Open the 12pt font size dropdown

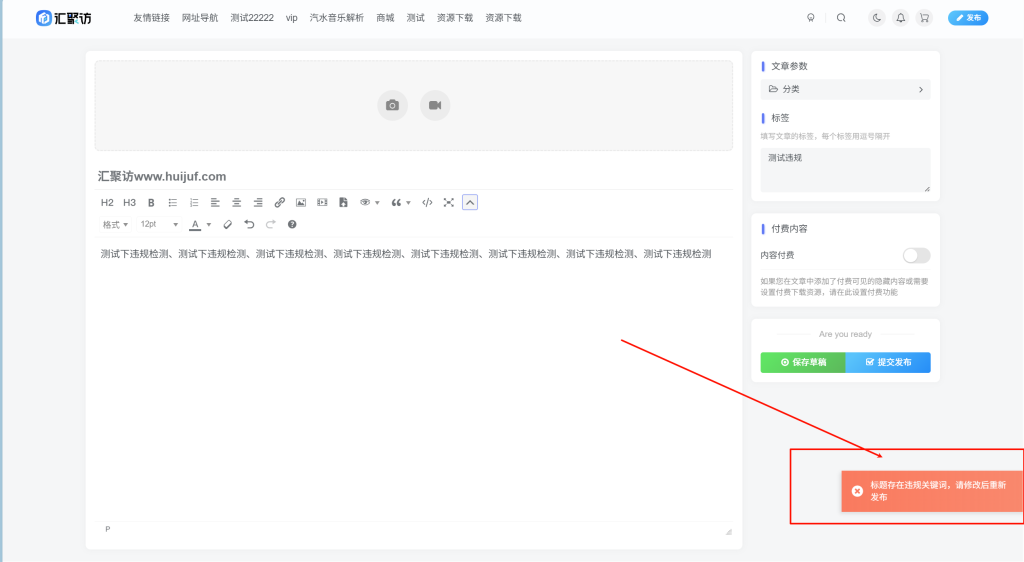(x=159, y=225)
